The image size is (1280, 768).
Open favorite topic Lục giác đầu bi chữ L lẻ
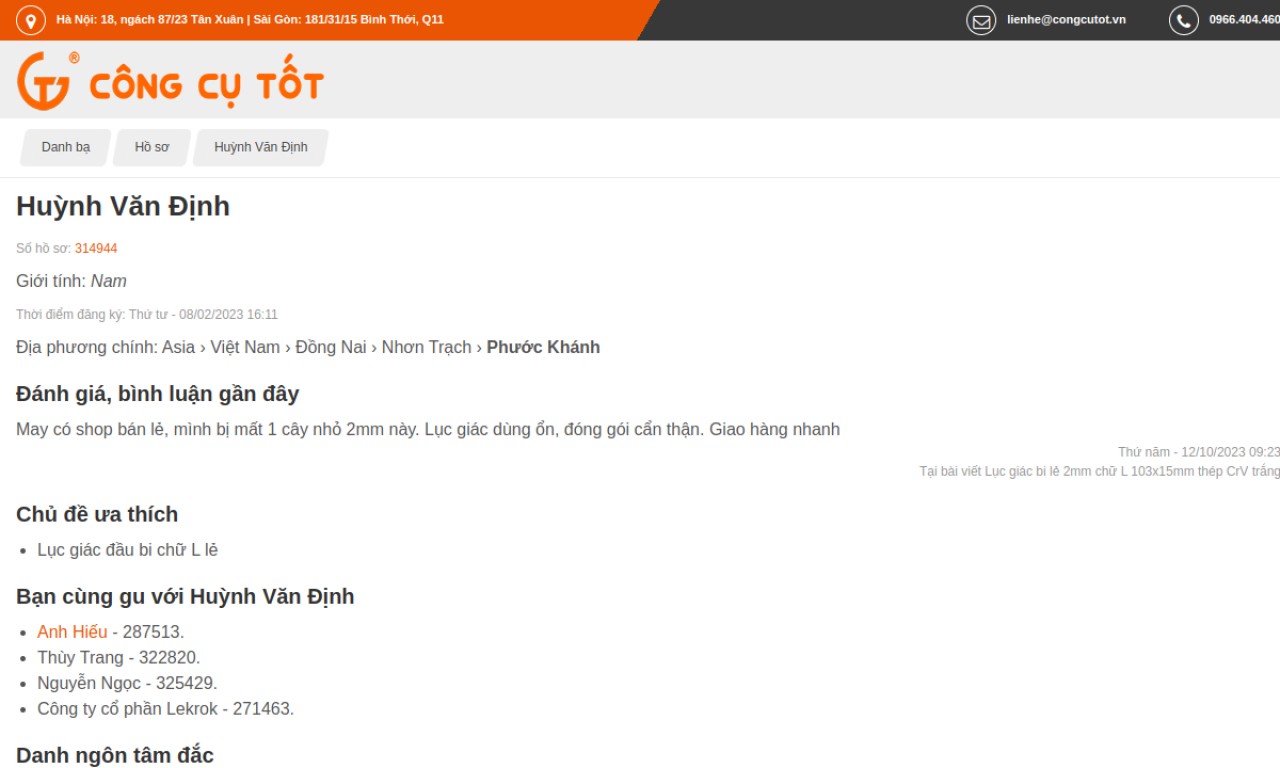click(127, 550)
